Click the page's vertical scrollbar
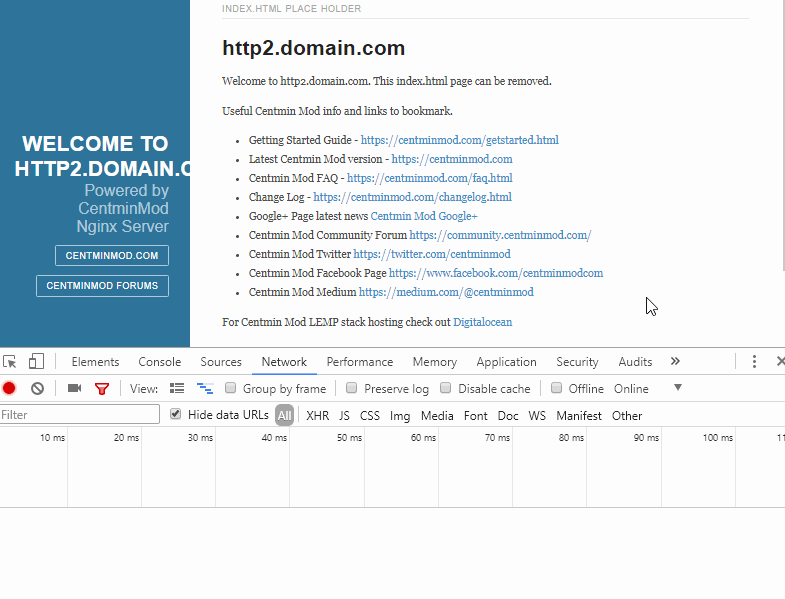Screen dimensions: 785x599 pyautogui.click(x=782, y=135)
